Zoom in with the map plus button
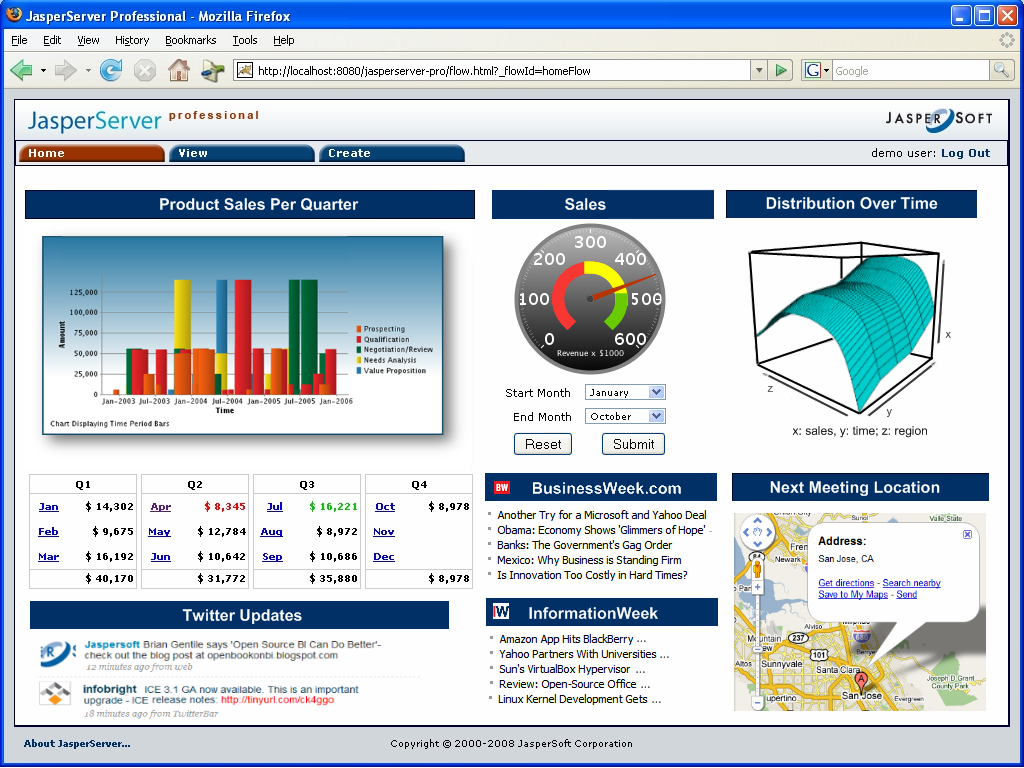Viewport: 1024px width, 768px height. tap(758, 587)
